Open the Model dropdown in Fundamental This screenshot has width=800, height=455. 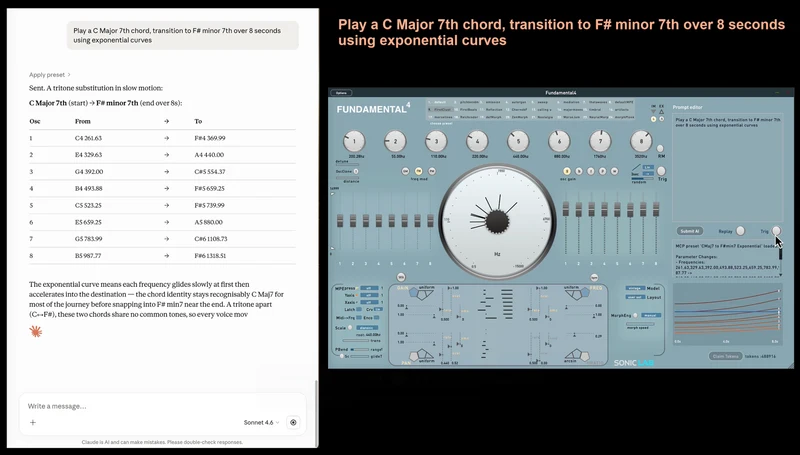pyautogui.click(x=635, y=288)
